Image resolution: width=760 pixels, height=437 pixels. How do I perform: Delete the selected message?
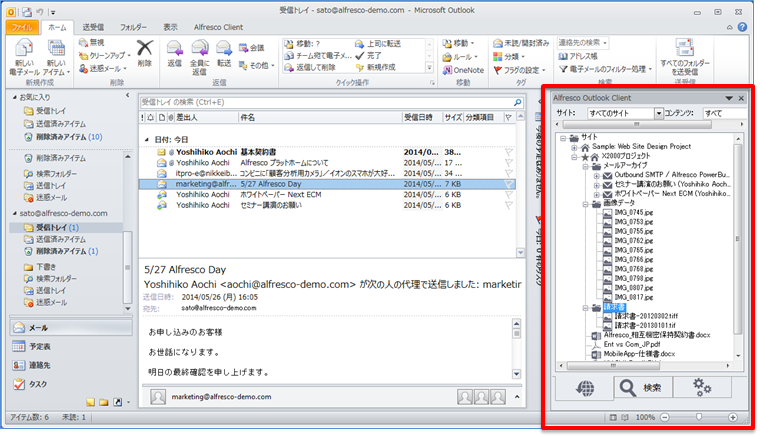tap(144, 53)
